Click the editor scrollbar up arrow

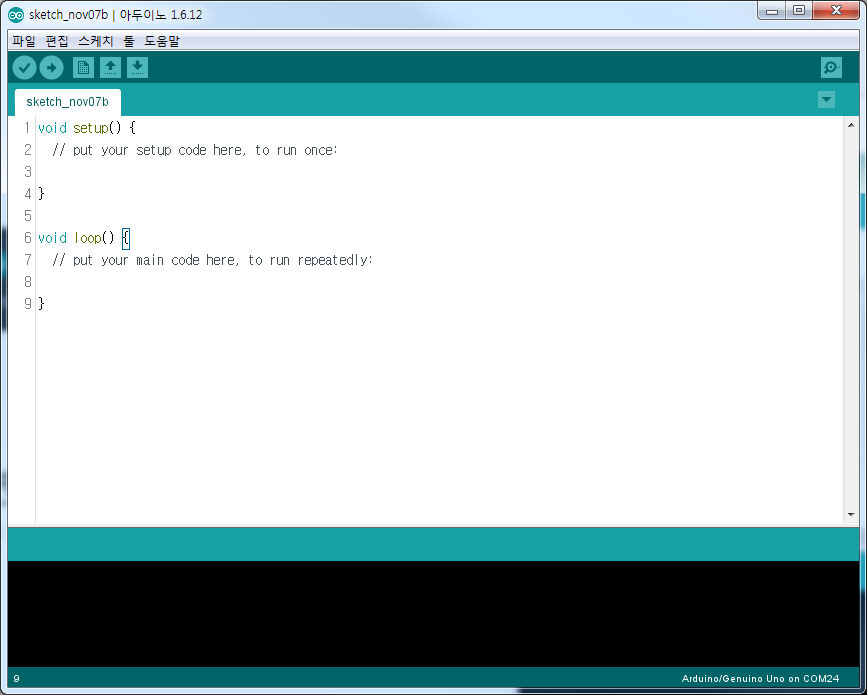tap(851, 125)
